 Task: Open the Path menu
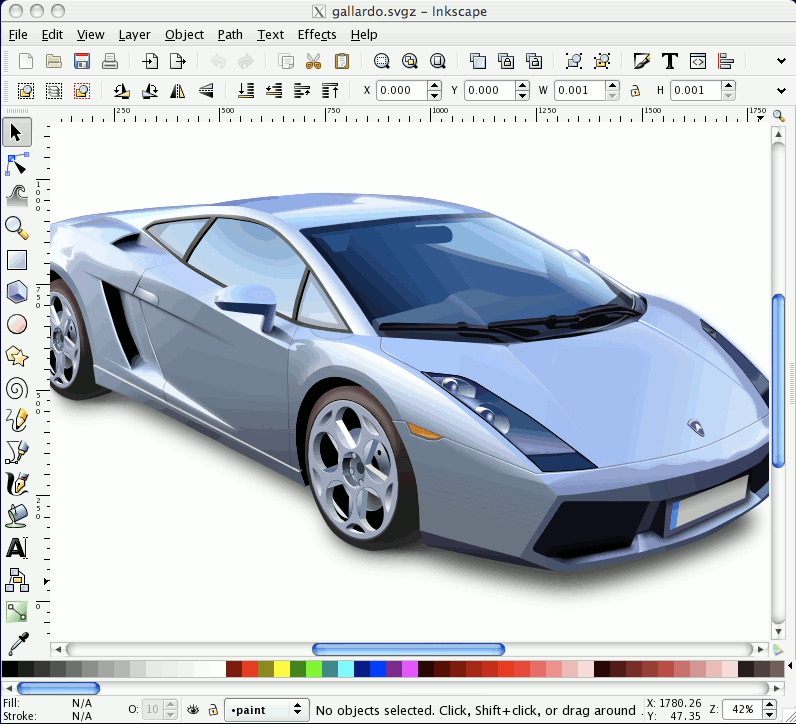tap(230, 34)
